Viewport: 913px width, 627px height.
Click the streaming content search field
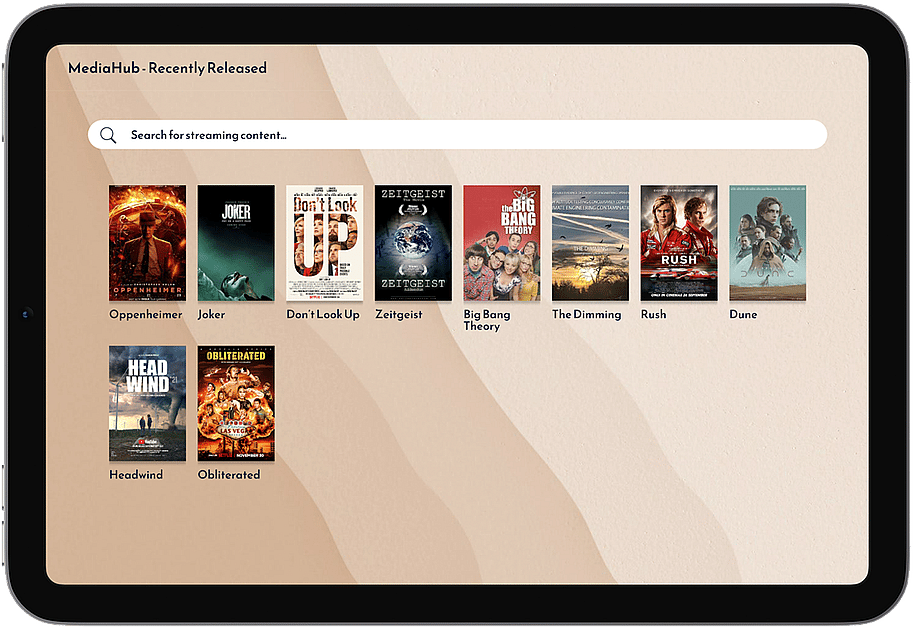pyautogui.click(x=470, y=135)
